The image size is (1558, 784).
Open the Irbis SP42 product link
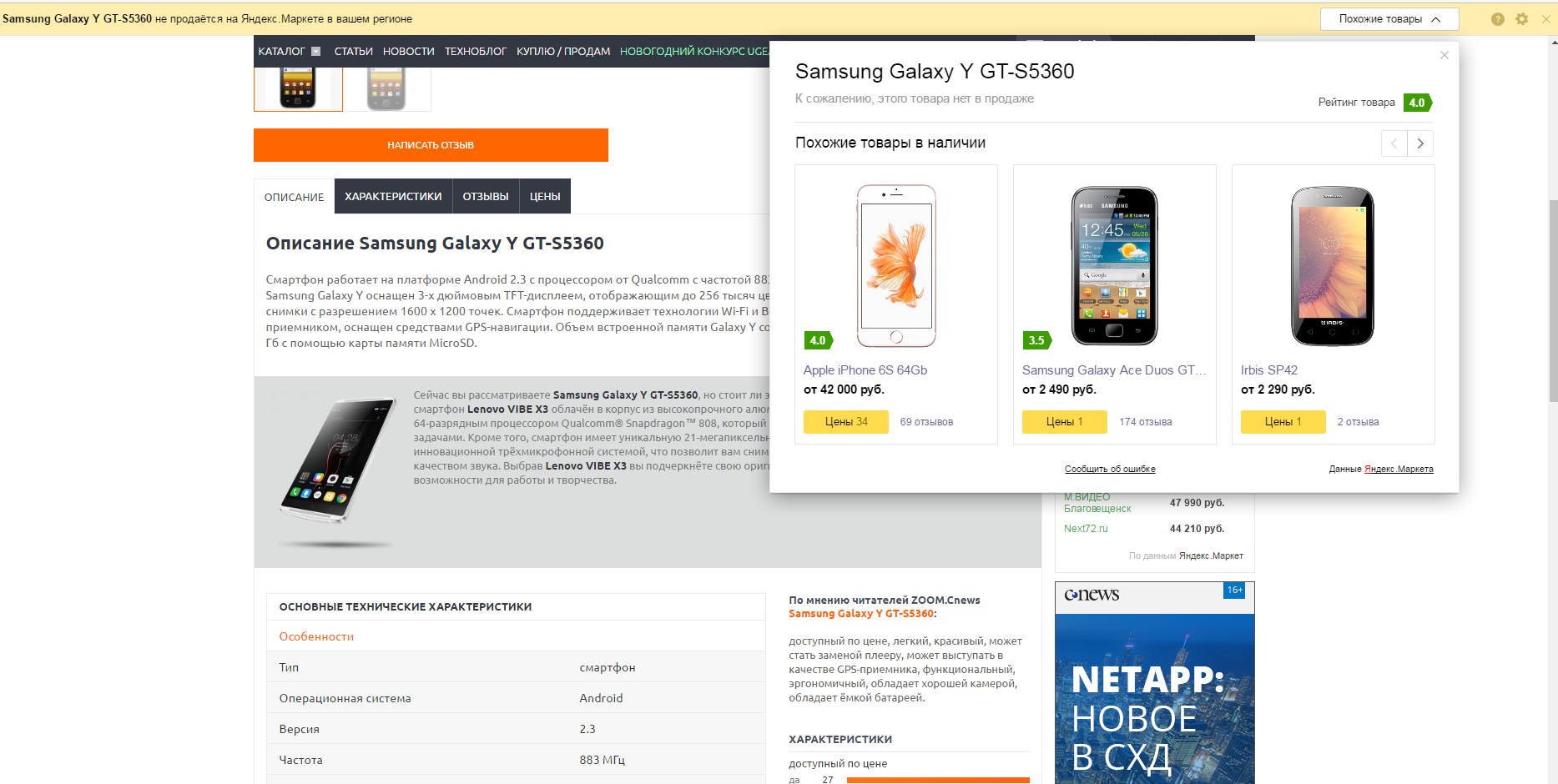click(1269, 370)
